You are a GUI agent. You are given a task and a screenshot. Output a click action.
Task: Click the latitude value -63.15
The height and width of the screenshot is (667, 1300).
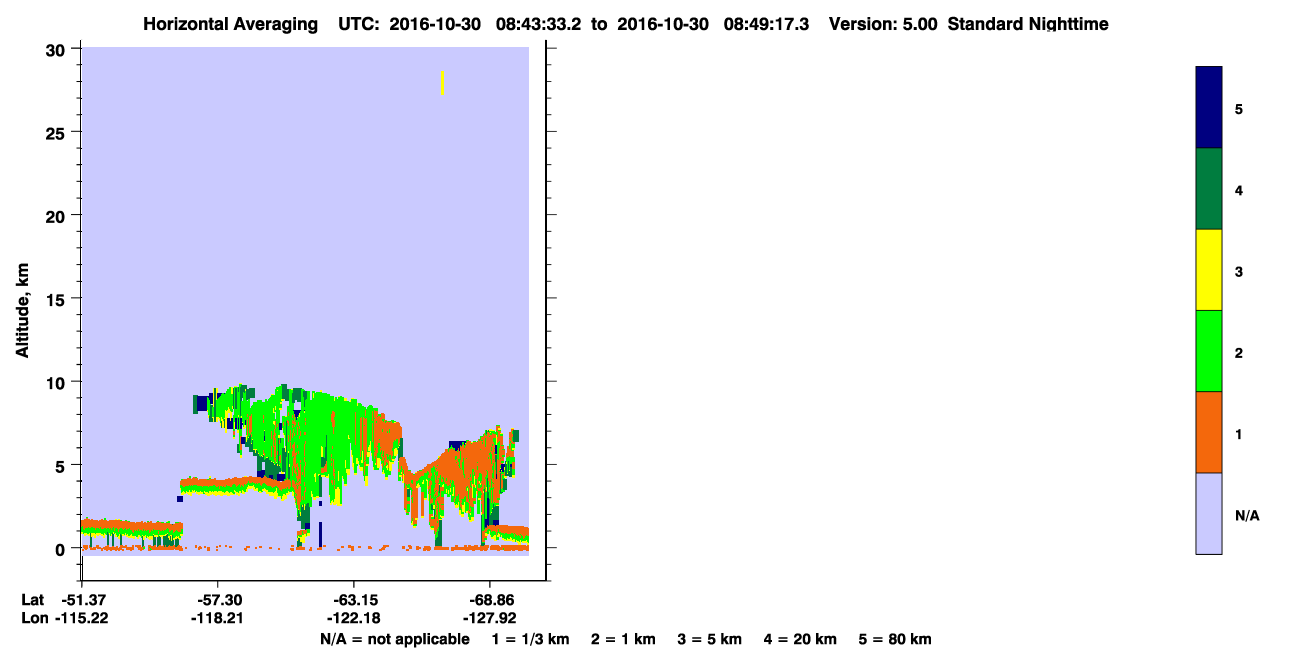pyautogui.click(x=354, y=599)
